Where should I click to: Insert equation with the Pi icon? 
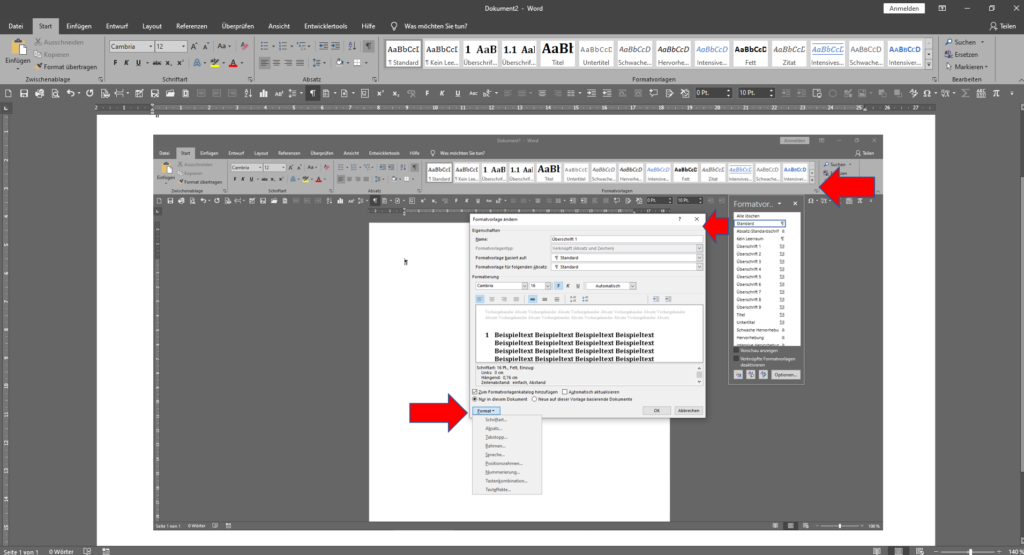pos(996,93)
